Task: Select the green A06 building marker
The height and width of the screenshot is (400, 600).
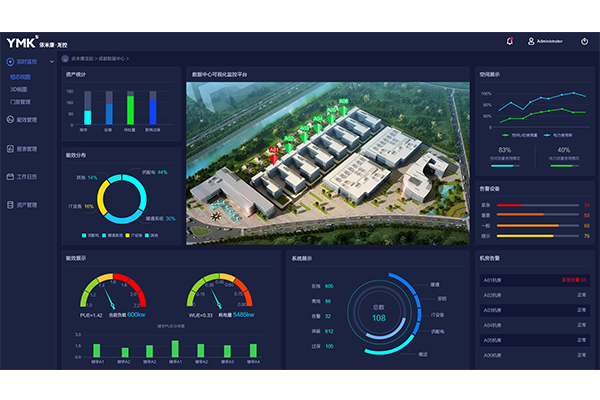Action: (x=343, y=103)
